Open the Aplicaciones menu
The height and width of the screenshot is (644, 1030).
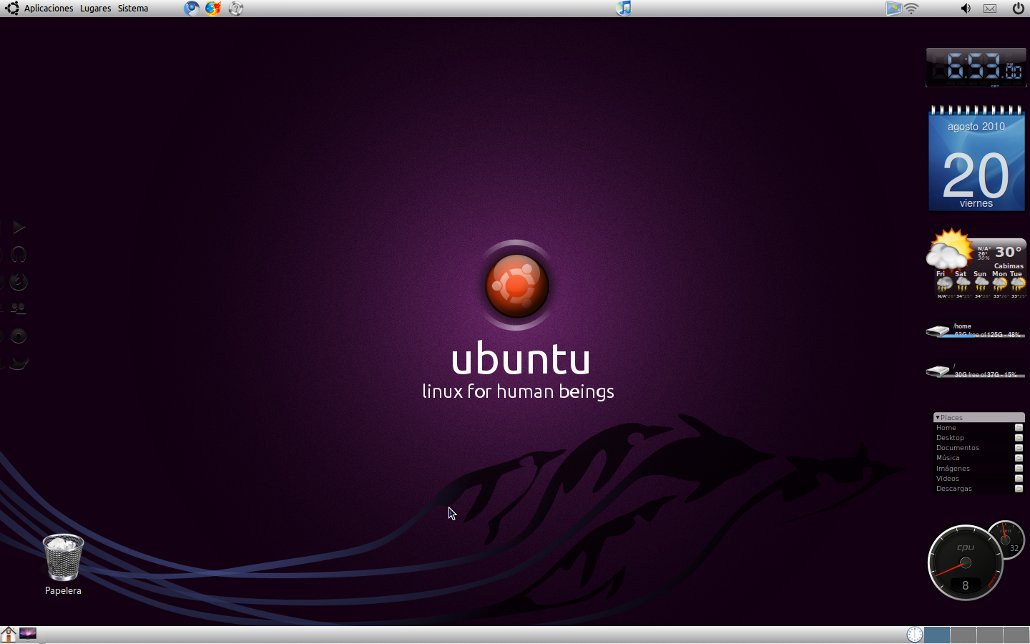pyautogui.click(x=49, y=9)
